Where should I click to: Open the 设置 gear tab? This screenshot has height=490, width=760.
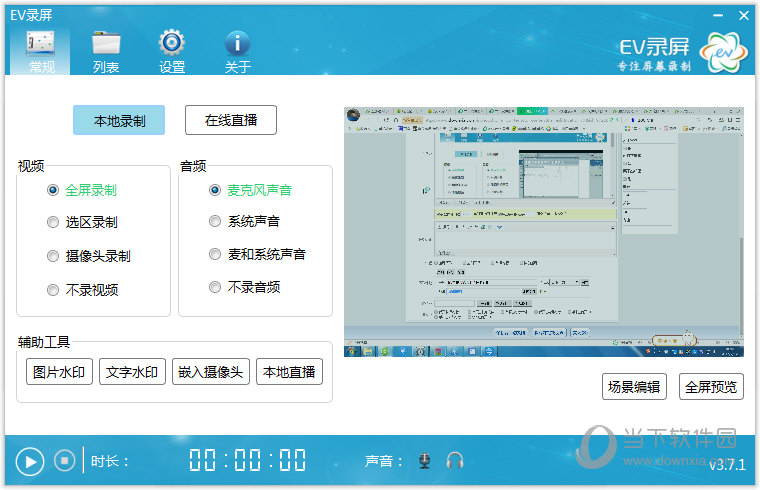tap(172, 51)
